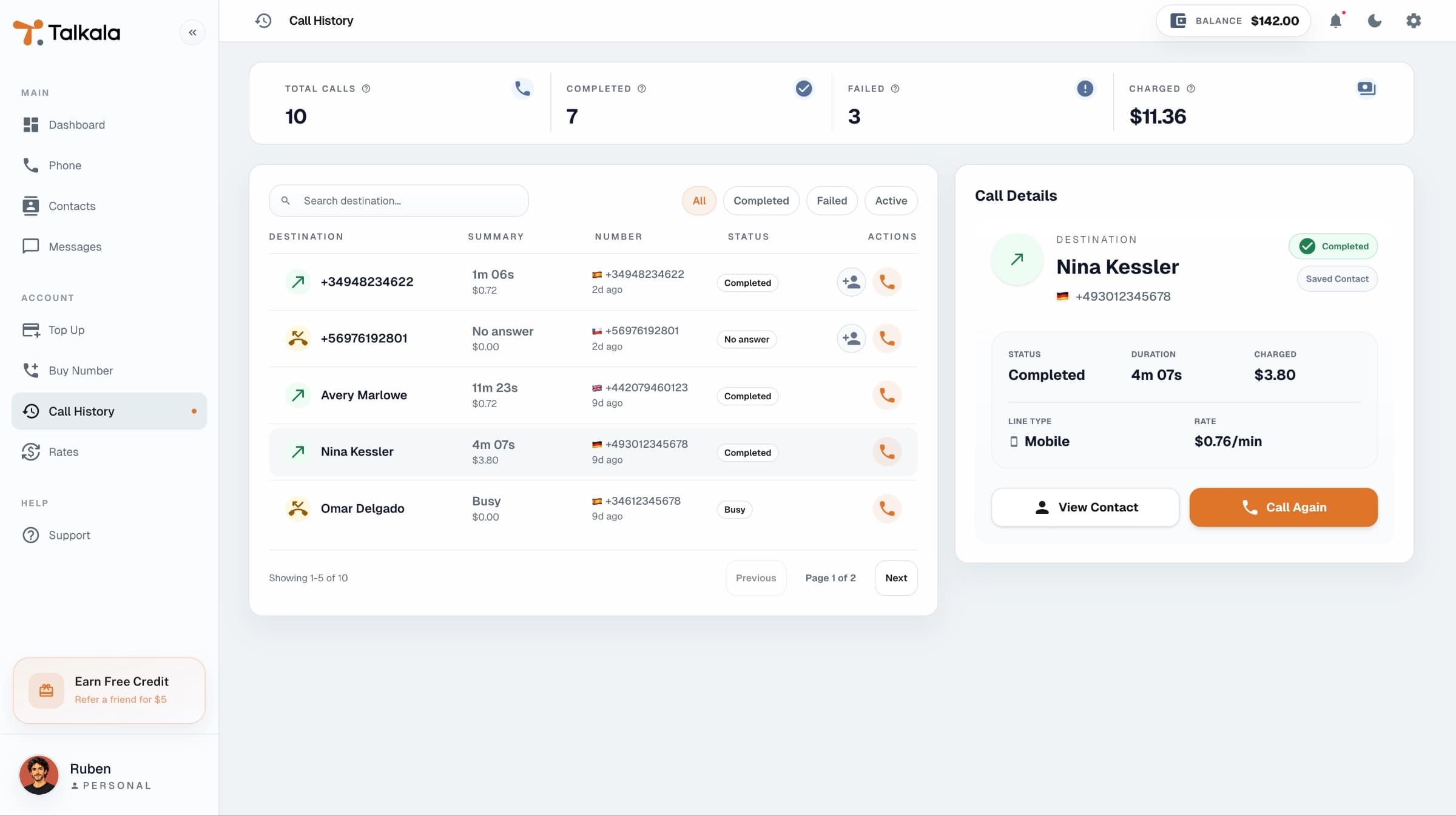Screen dimensions: 1456x816
Task: Add +34948234622 as a contact
Action: pyautogui.click(x=851, y=282)
